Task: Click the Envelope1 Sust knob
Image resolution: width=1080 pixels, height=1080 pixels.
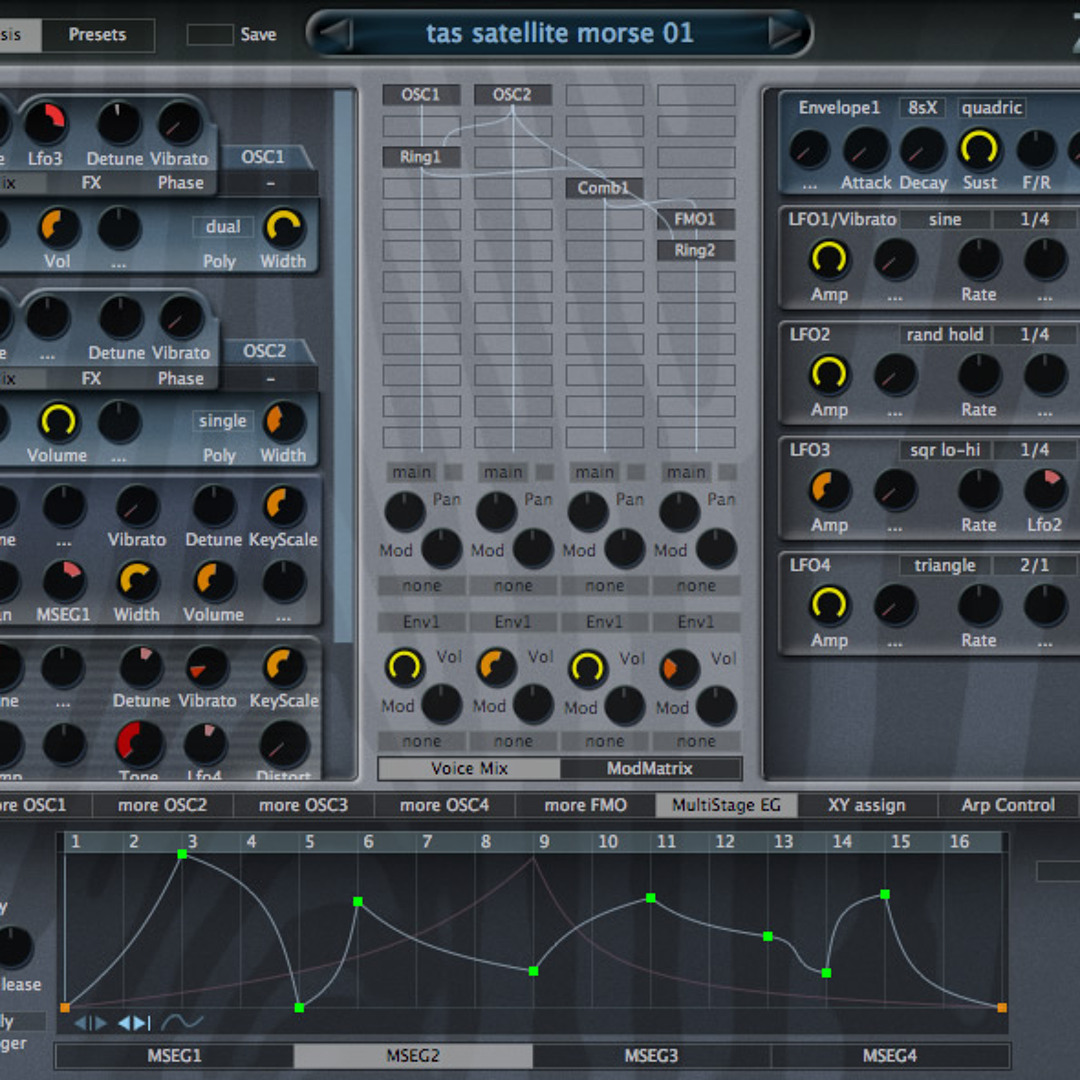Action: pos(980,149)
